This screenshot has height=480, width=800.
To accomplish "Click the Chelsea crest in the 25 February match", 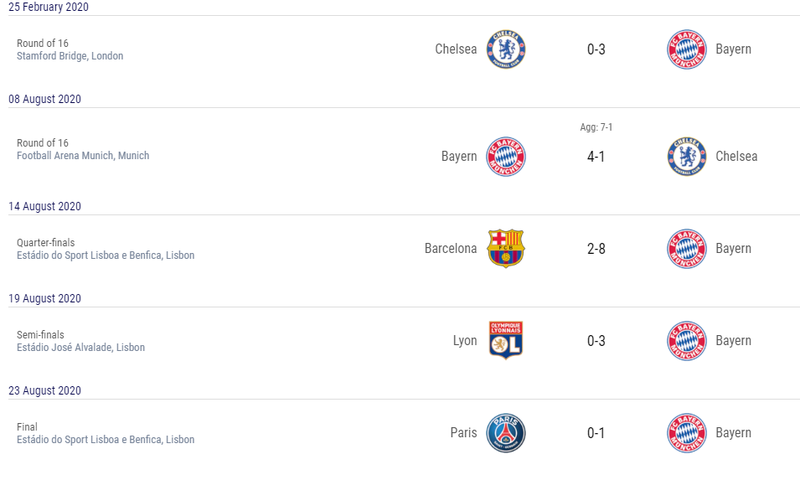I will [x=506, y=49].
